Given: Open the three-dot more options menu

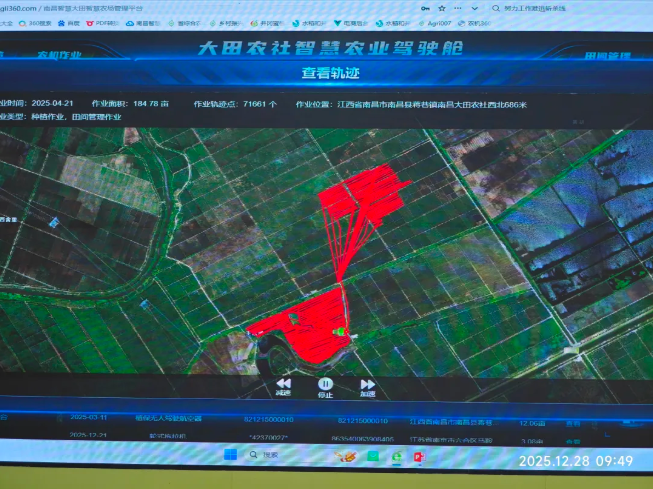Looking at the screenshot, I should [x=454, y=8].
